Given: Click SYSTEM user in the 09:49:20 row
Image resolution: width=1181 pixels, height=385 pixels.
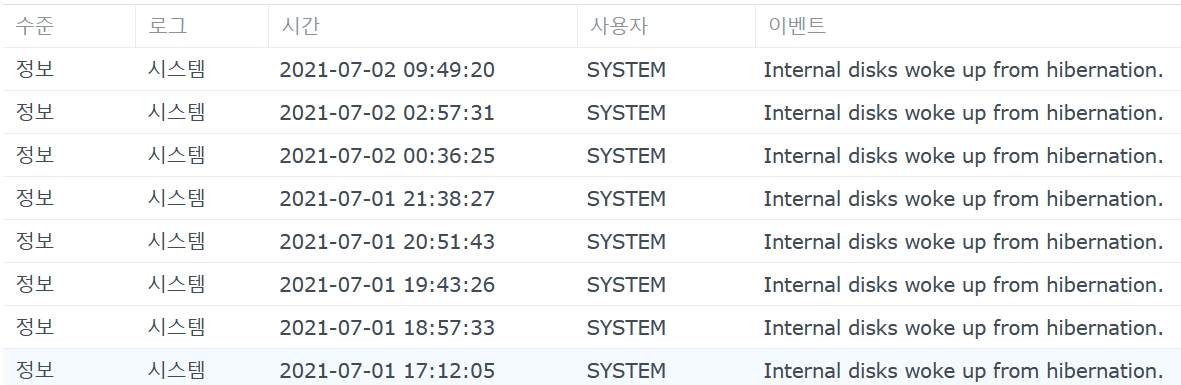Looking at the screenshot, I should (627, 70).
